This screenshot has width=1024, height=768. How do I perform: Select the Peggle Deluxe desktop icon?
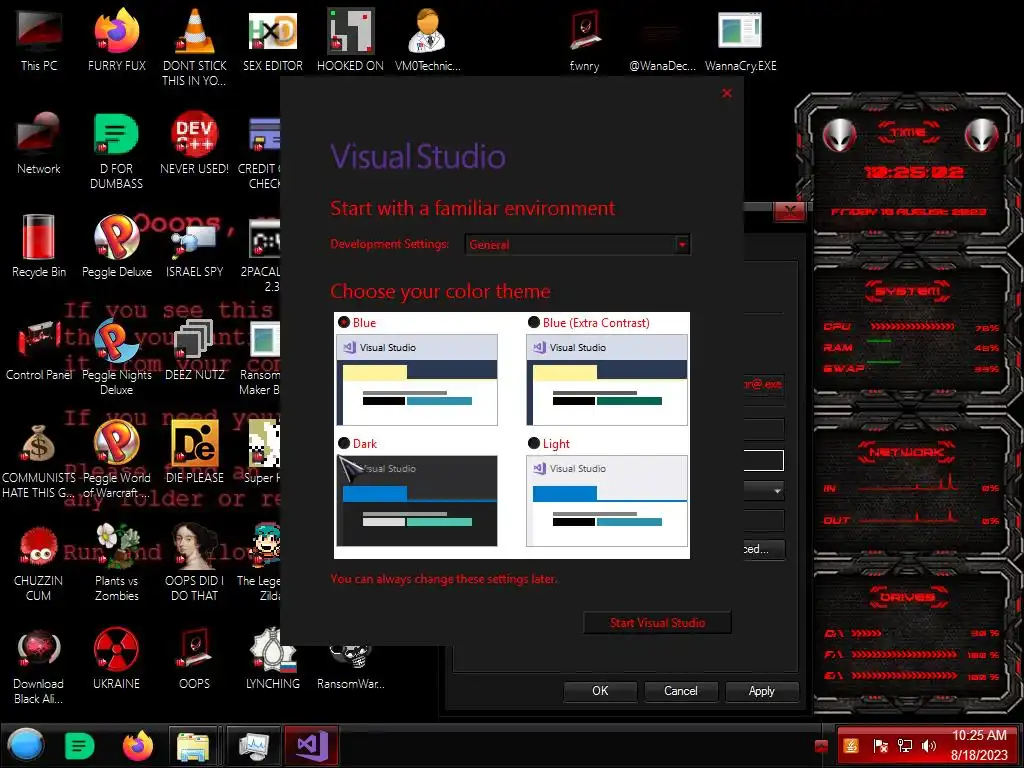(x=117, y=246)
